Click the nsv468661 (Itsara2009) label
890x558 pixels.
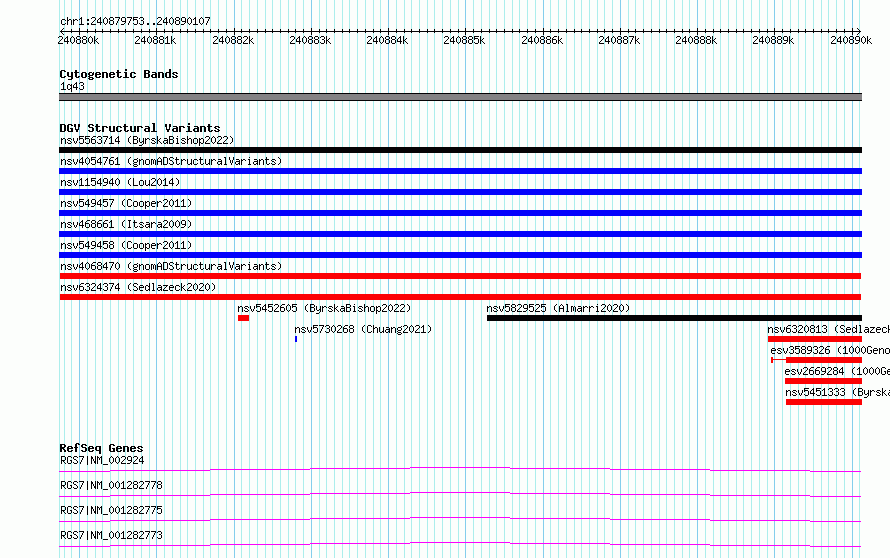(126, 224)
